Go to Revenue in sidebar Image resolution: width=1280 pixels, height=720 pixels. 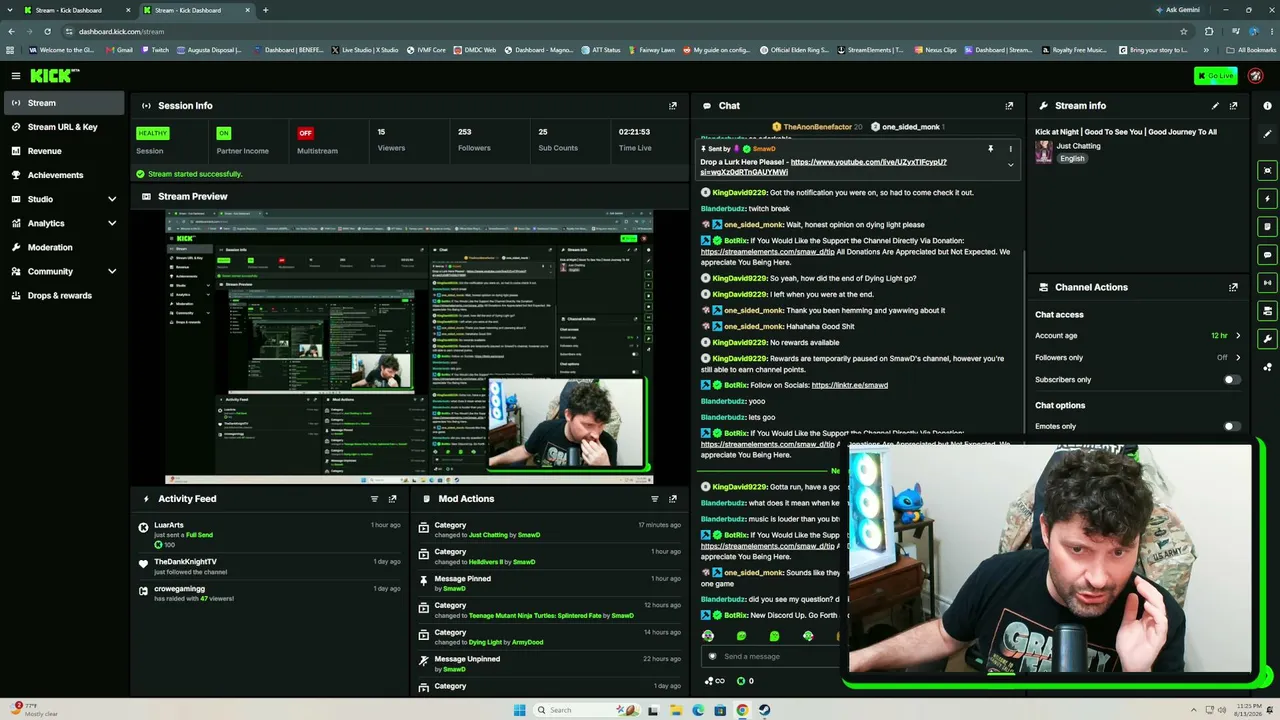pyautogui.click(x=64, y=151)
